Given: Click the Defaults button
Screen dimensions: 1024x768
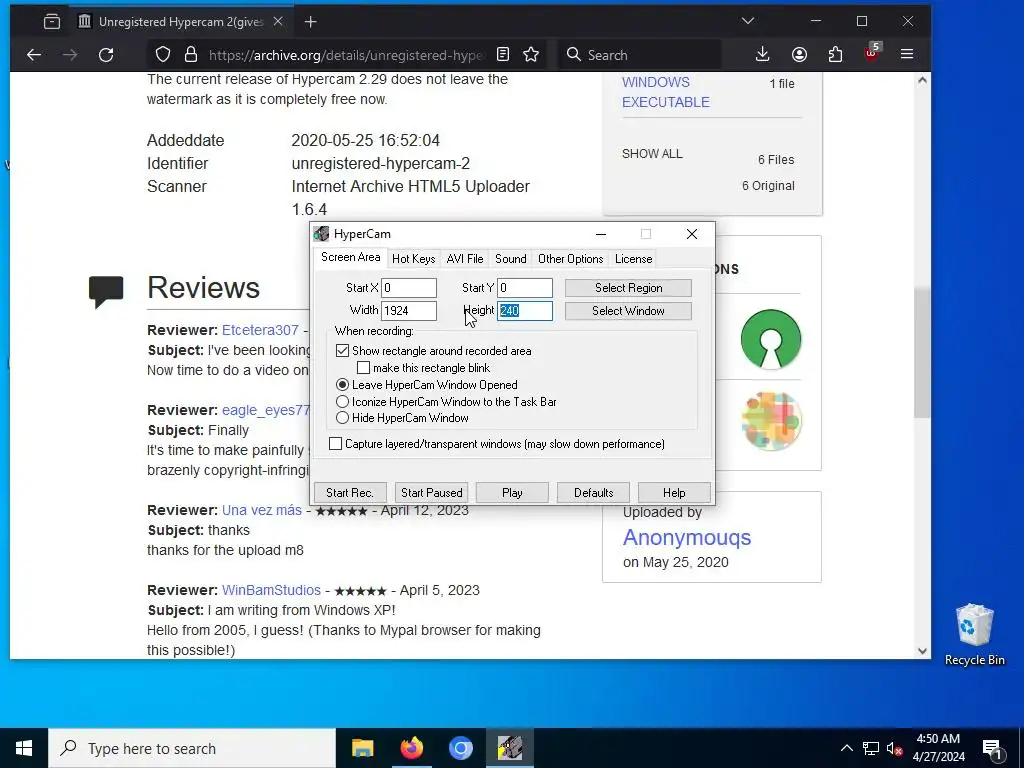Looking at the screenshot, I should (594, 492).
